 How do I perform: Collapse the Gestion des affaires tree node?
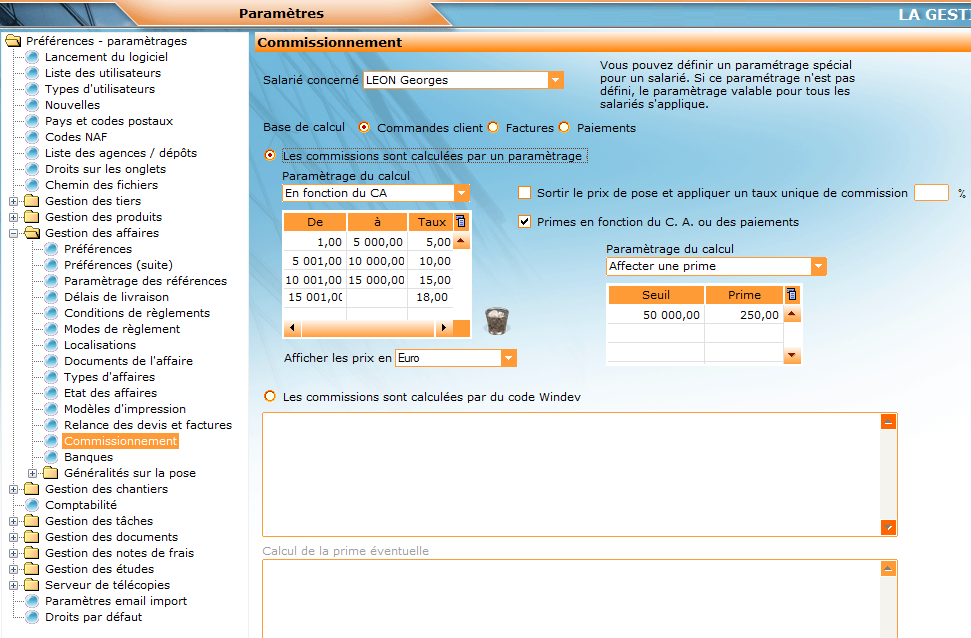click(13, 234)
